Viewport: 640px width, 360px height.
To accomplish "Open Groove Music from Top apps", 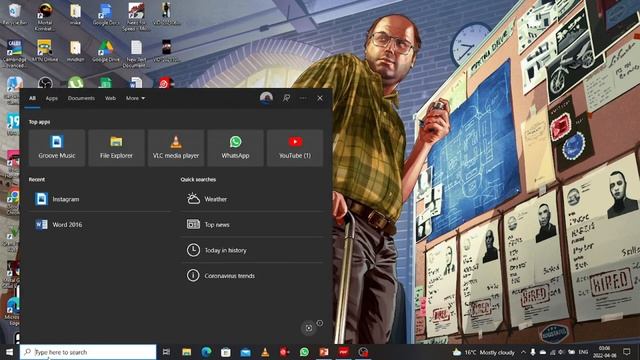I will (x=57, y=148).
